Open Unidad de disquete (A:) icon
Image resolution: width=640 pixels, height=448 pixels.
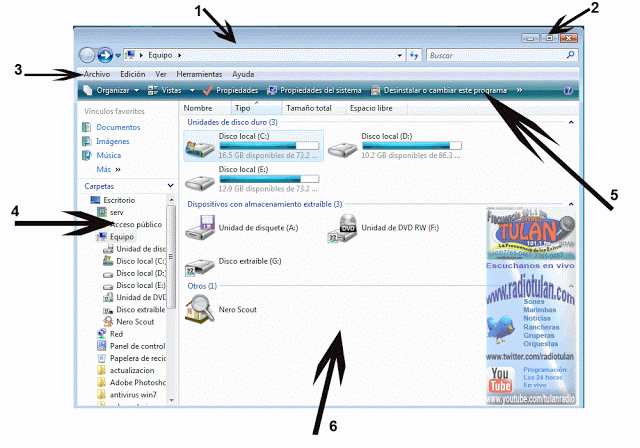pyautogui.click(x=199, y=227)
